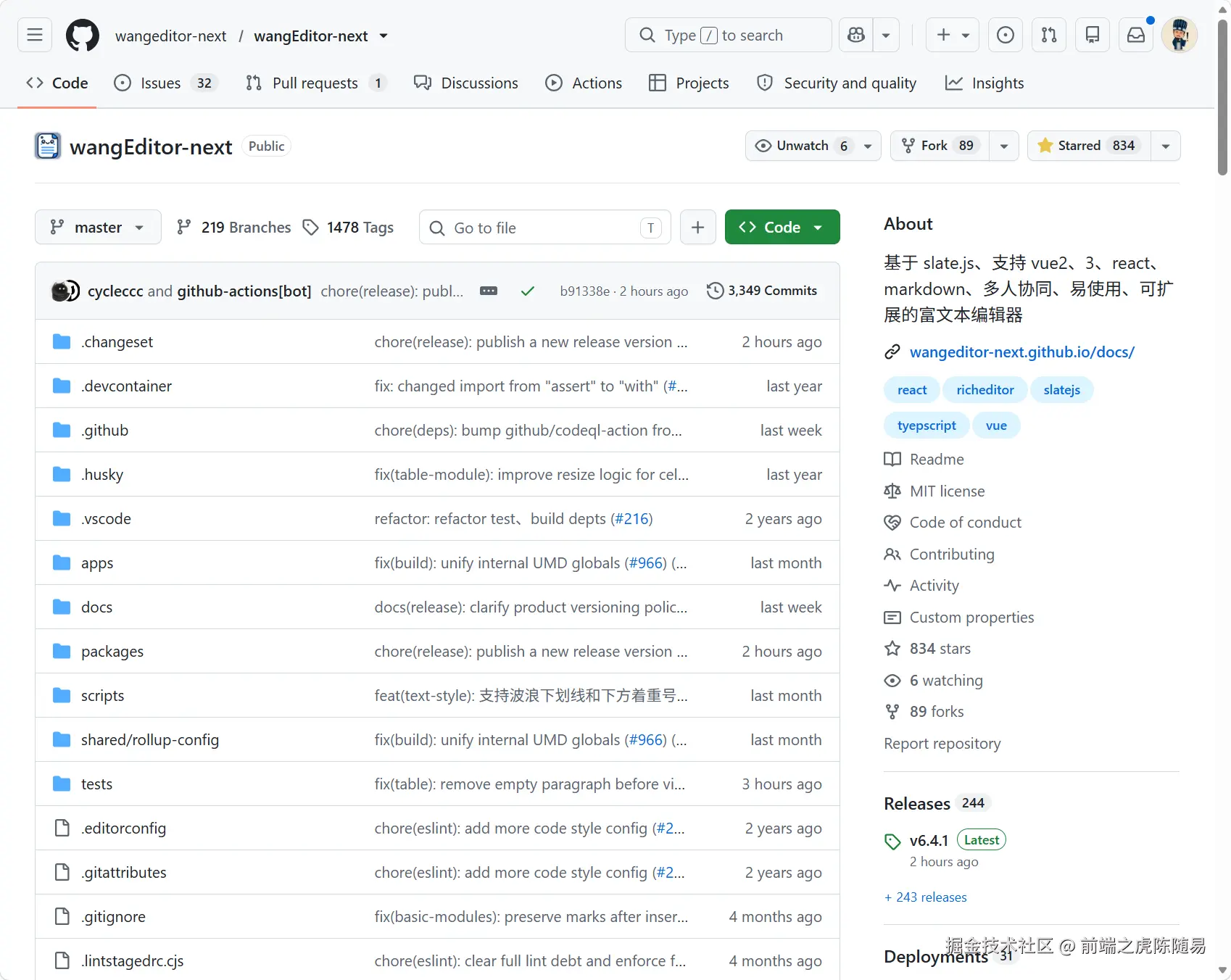
Task: View the MIT license
Action: tap(948, 491)
